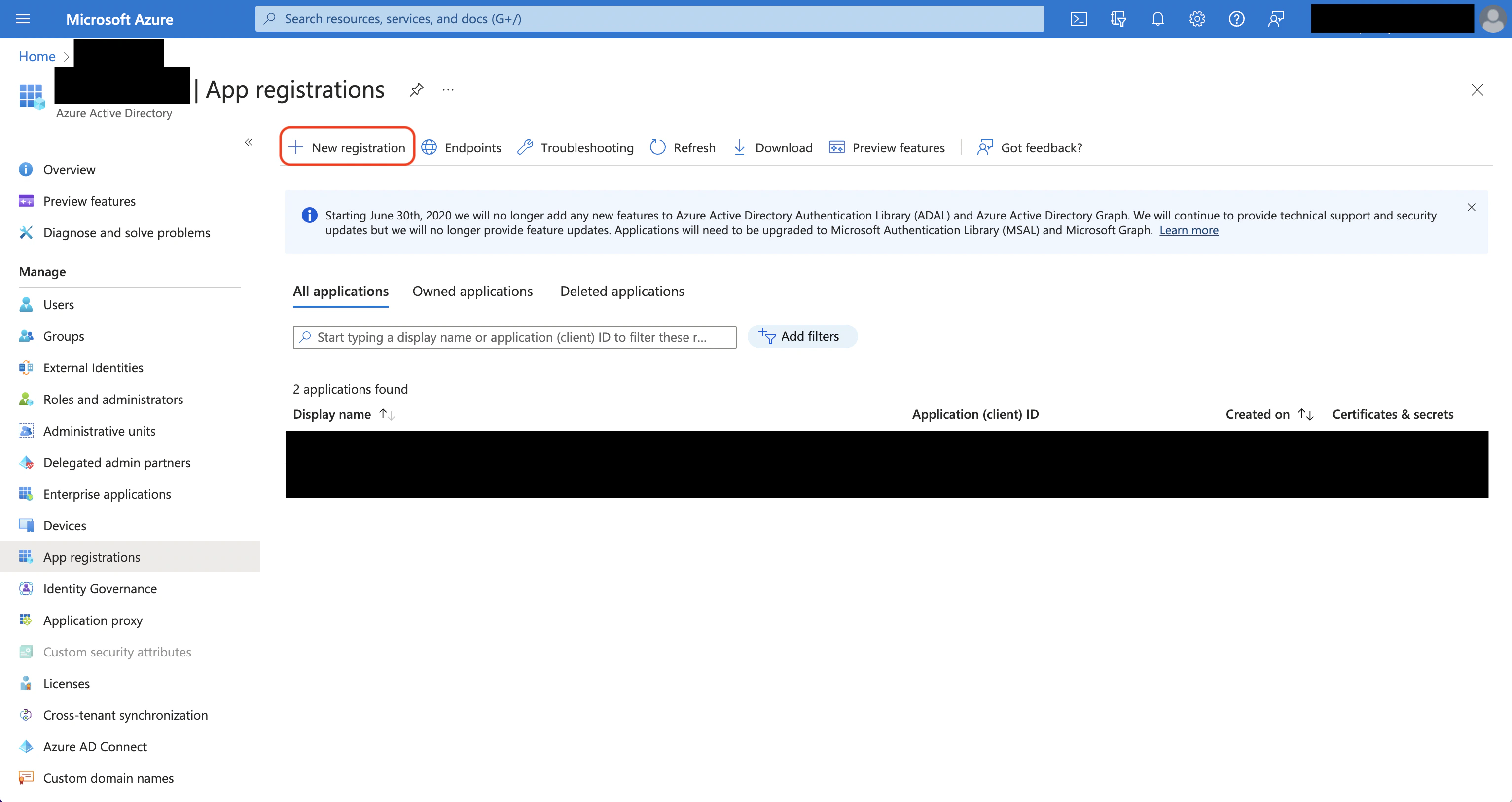
Task: Open Troubleshooting from the toolbar
Action: tap(575, 147)
